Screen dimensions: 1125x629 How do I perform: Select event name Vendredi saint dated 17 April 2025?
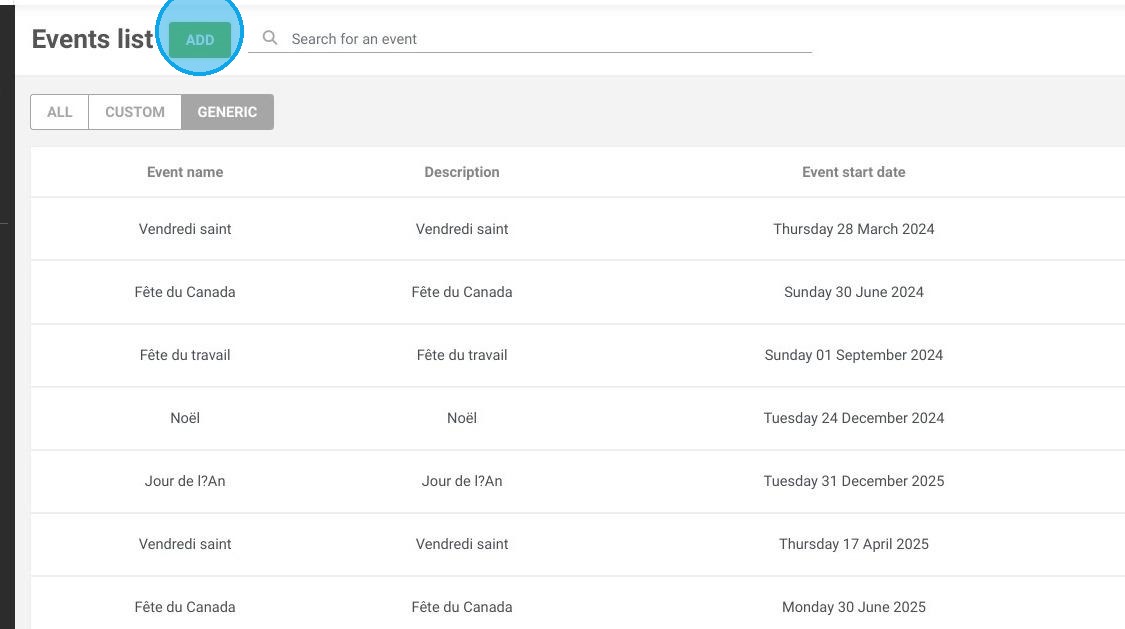tap(185, 544)
